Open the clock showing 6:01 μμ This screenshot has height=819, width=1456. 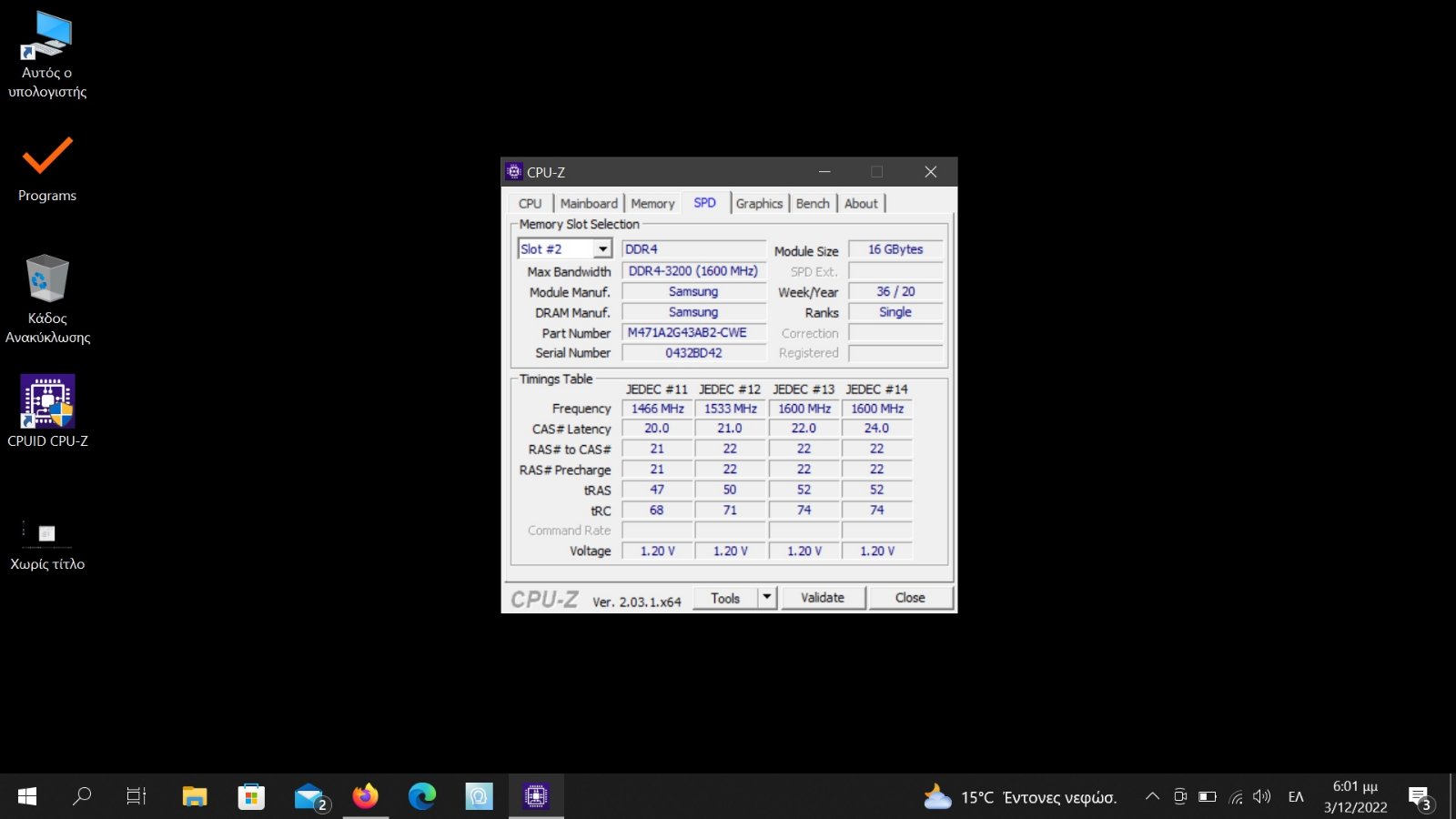1355,796
